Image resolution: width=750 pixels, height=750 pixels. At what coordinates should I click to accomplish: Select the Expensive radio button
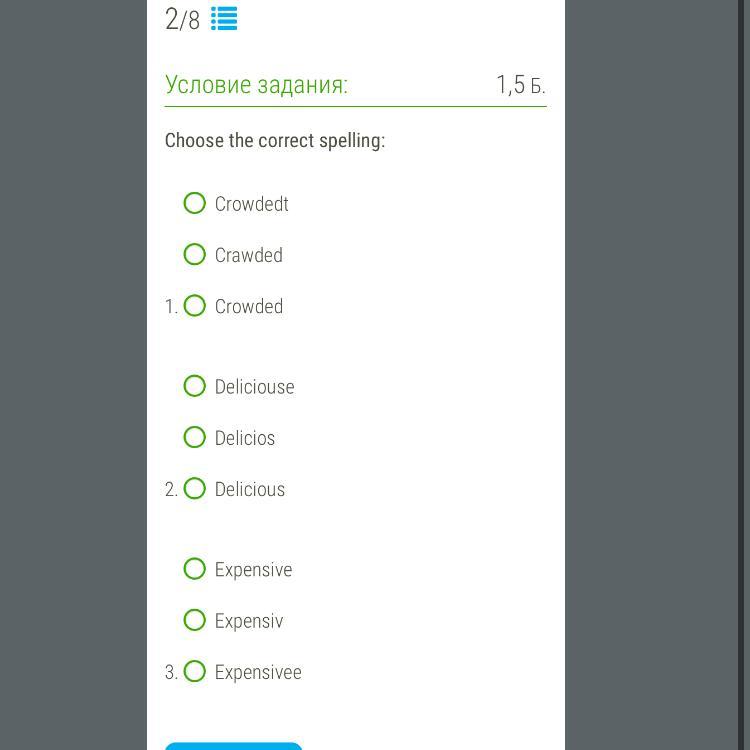(x=195, y=569)
